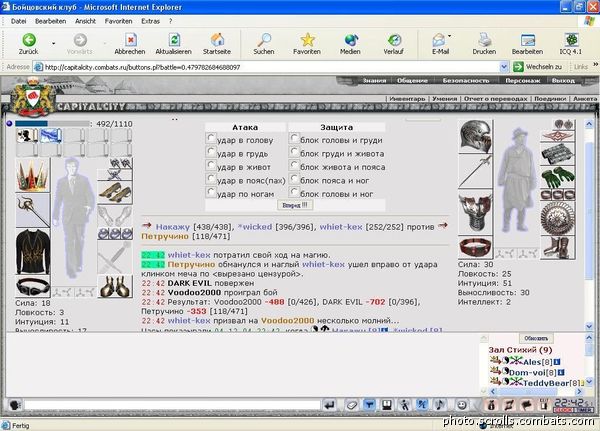Screen dimensions: 600x431
Task: Open the Инвентарь link
Action: (x=407, y=99)
